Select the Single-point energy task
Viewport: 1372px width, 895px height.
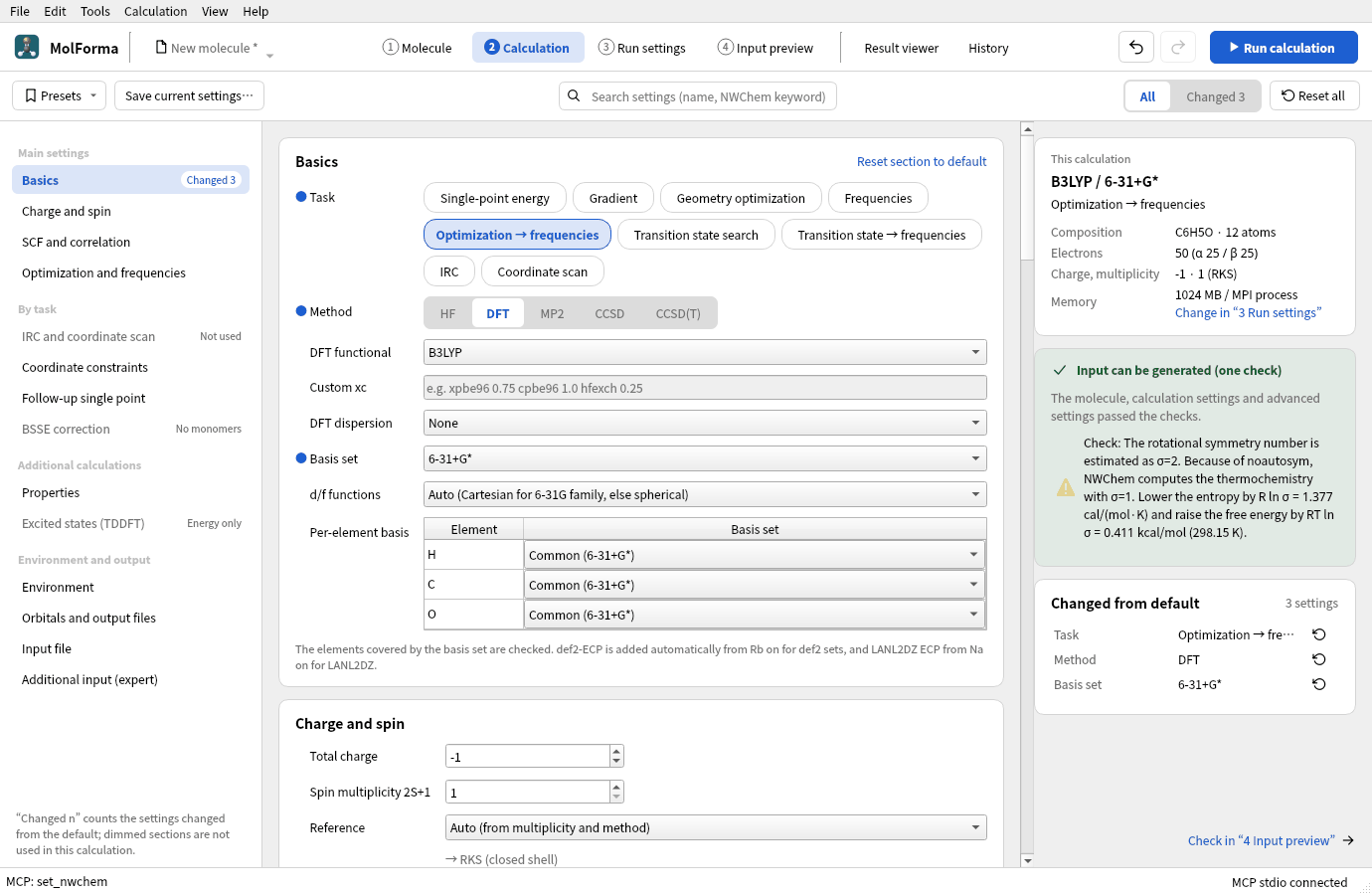click(x=495, y=198)
